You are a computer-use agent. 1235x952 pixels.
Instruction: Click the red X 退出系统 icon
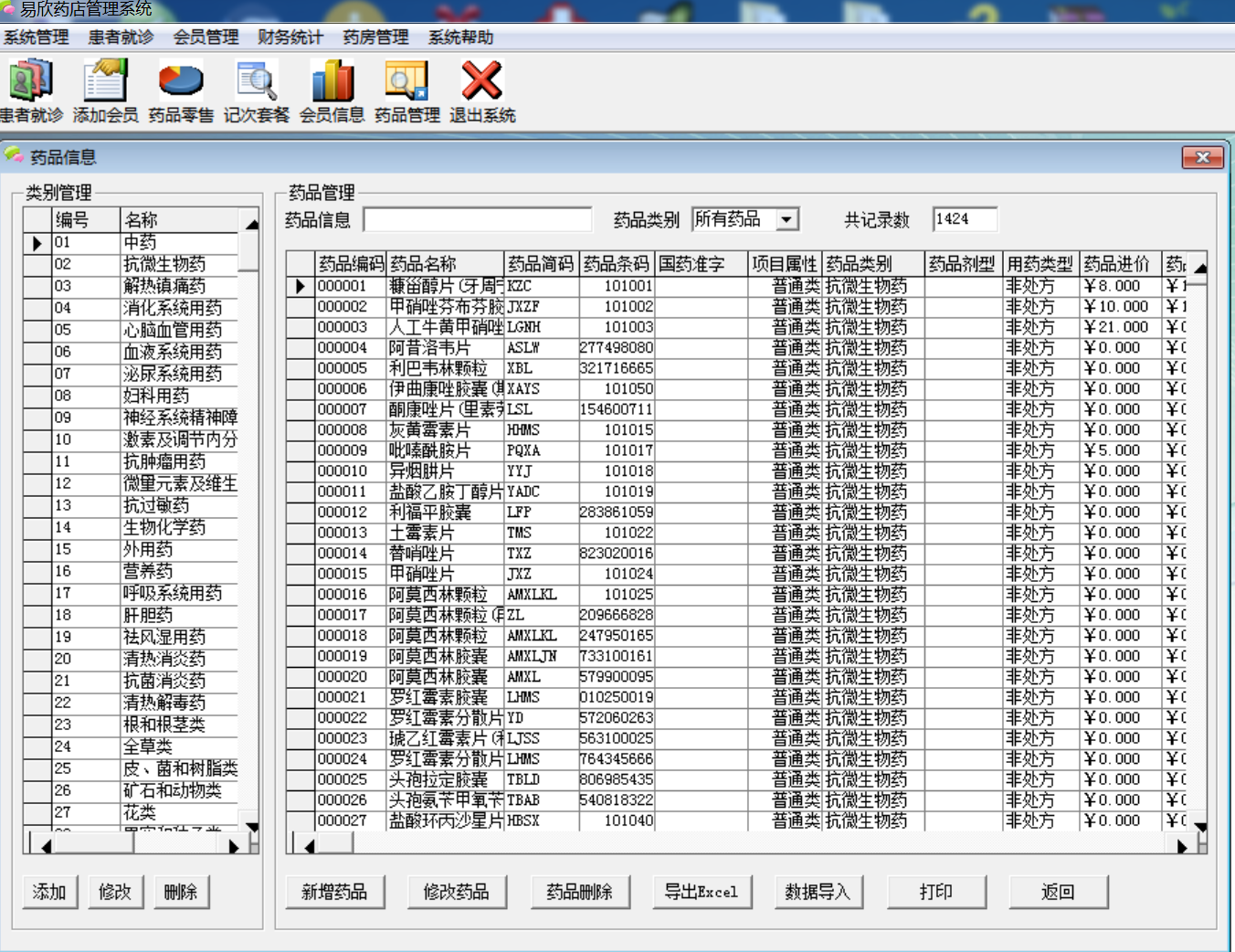[481, 81]
